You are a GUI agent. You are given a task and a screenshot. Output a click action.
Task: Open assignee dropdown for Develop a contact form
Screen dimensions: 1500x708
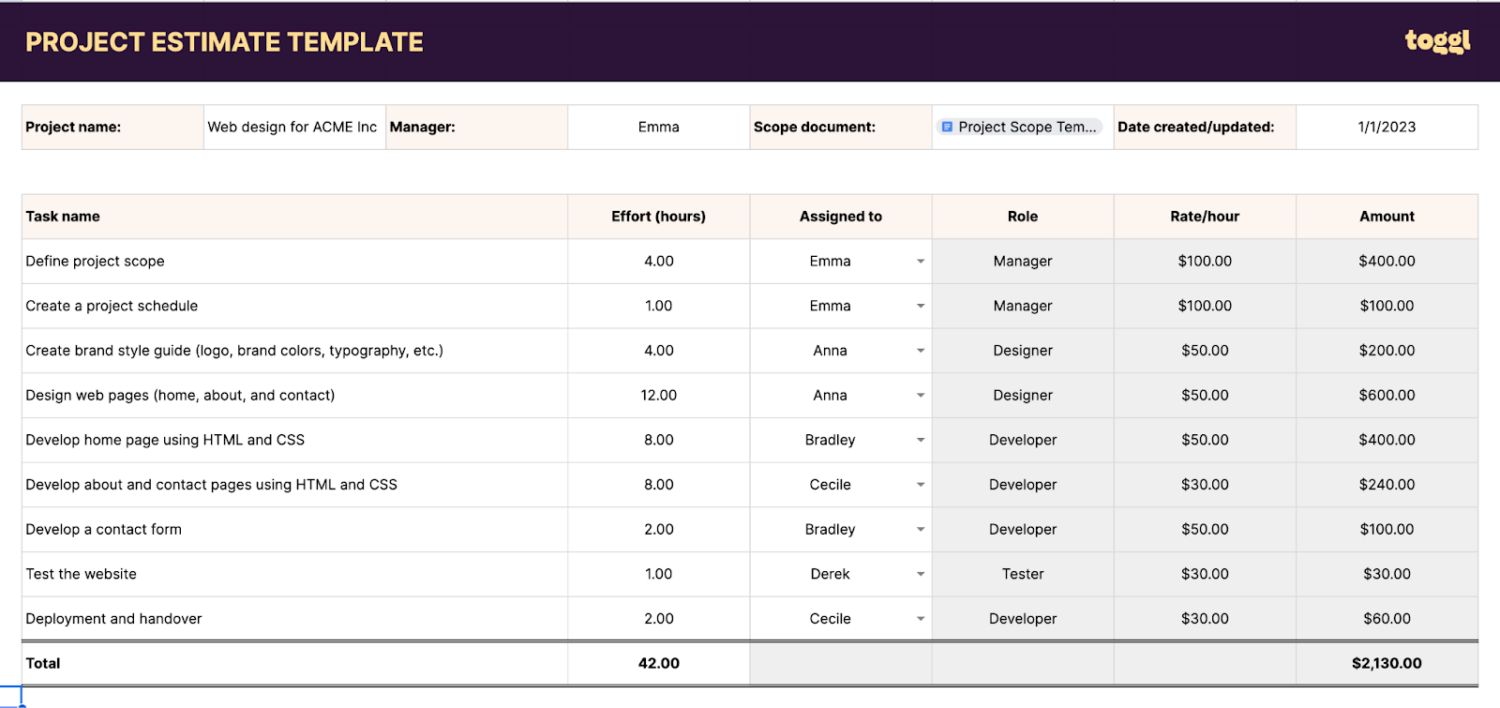920,530
